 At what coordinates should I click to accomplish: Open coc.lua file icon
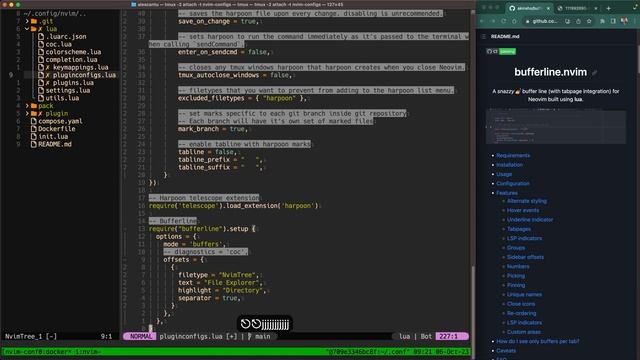(41, 44)
